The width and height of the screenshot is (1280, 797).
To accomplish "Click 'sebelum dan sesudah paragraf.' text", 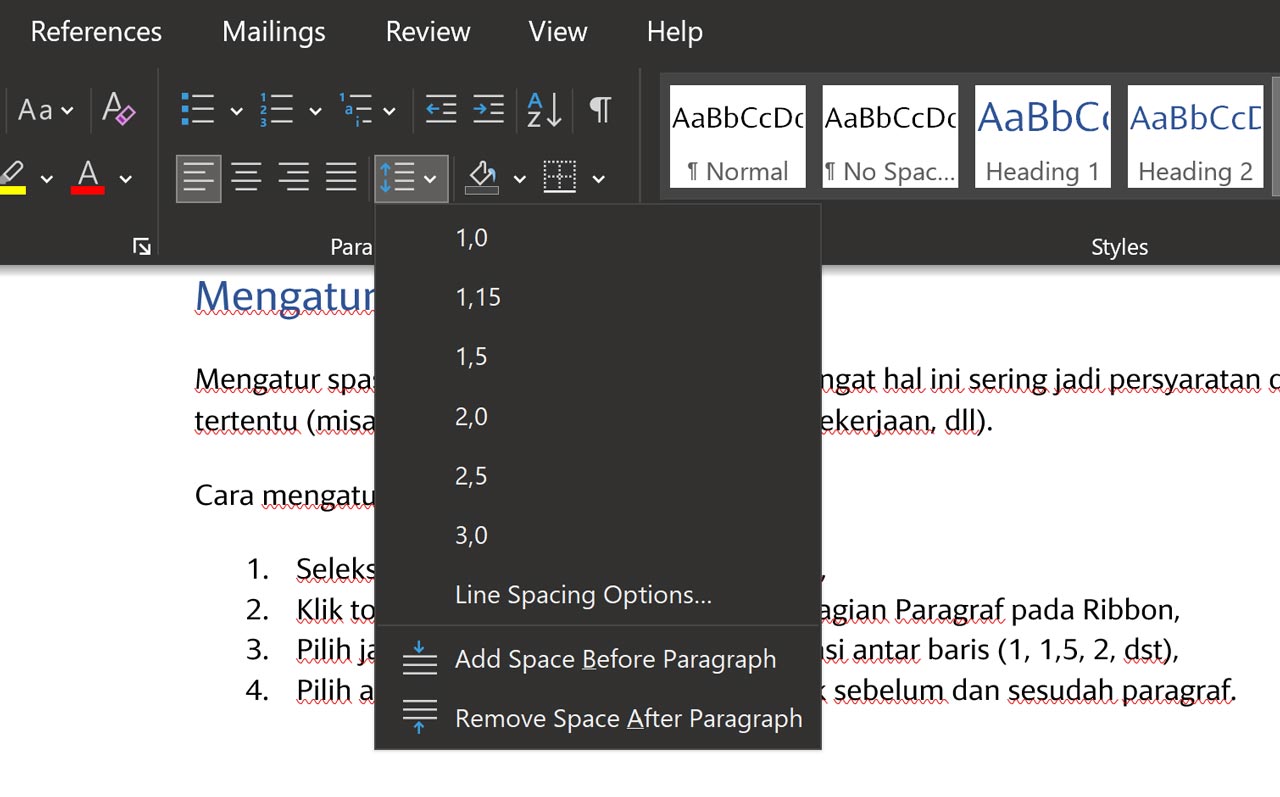I will pyautogui.click(x=1036, y=690).
